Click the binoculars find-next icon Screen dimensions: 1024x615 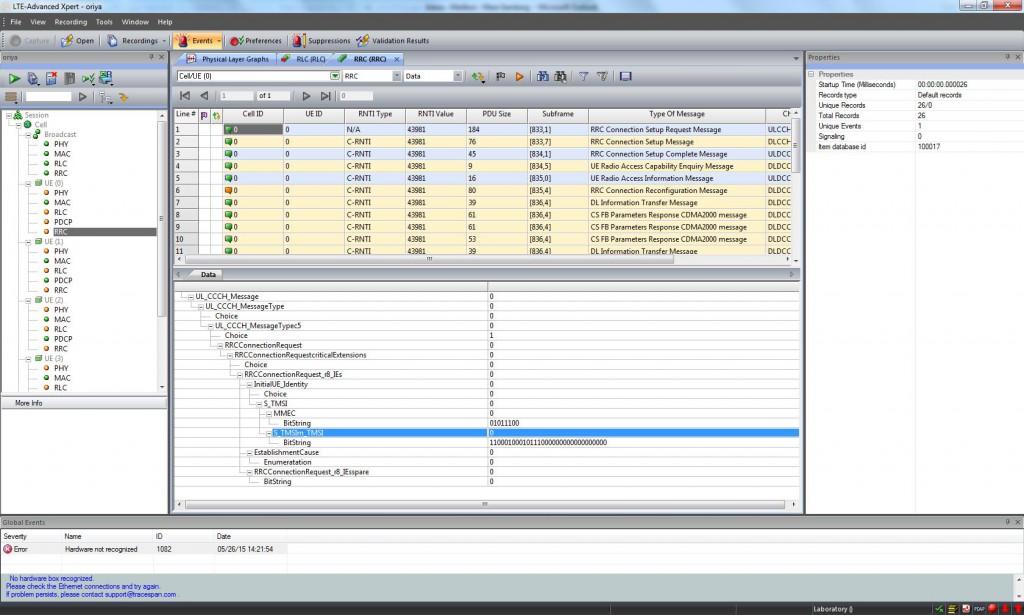(x=560, y=76)
